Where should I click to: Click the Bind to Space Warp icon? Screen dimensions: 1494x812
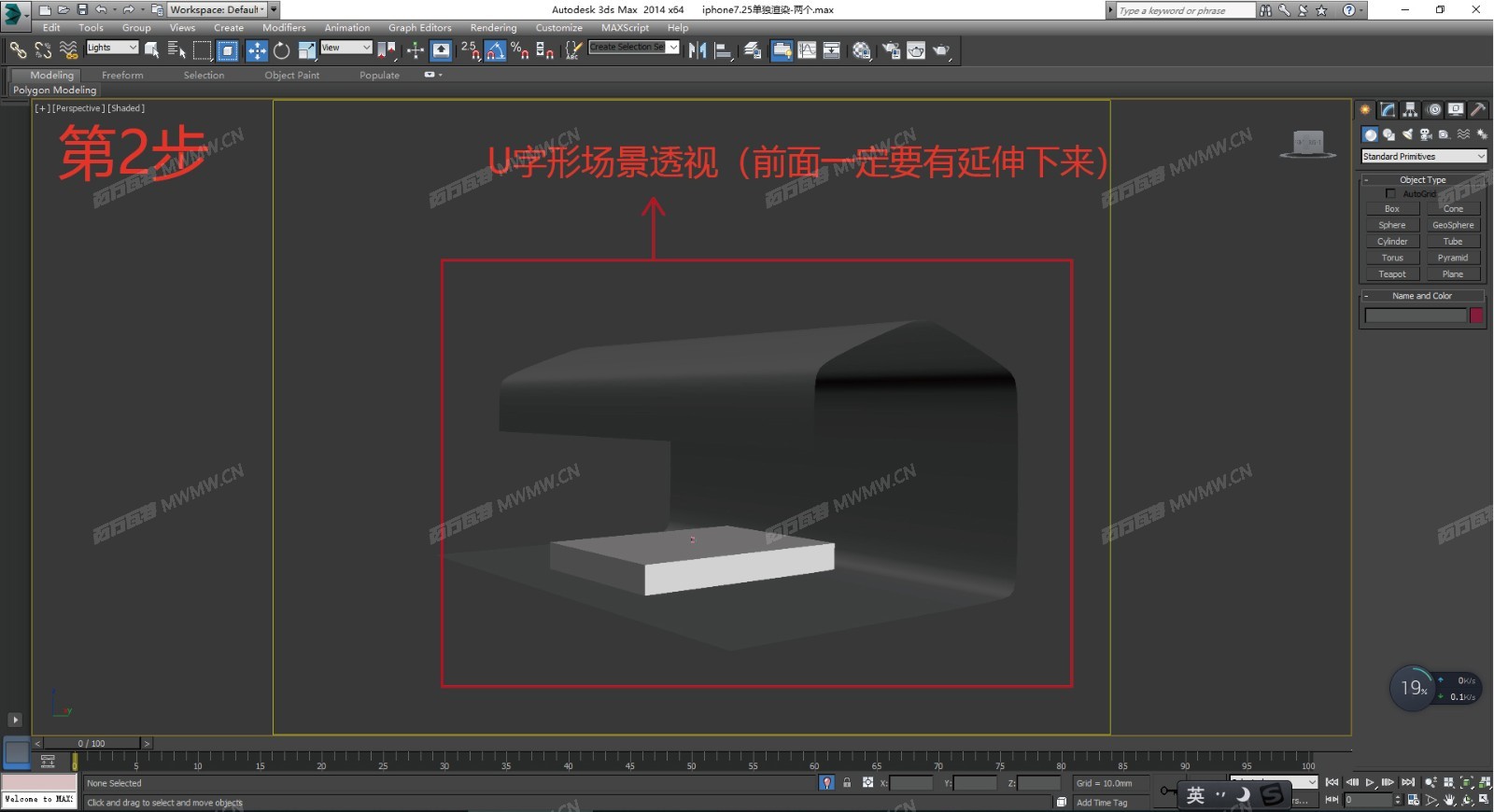(x=68, y=50)
